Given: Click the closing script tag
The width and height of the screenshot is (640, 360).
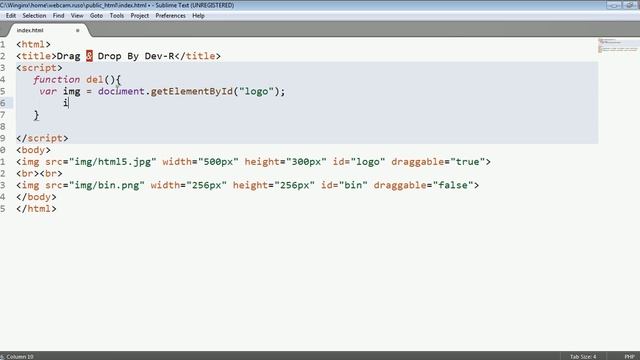Looking at the screenshot, I should tap(42, 138).
